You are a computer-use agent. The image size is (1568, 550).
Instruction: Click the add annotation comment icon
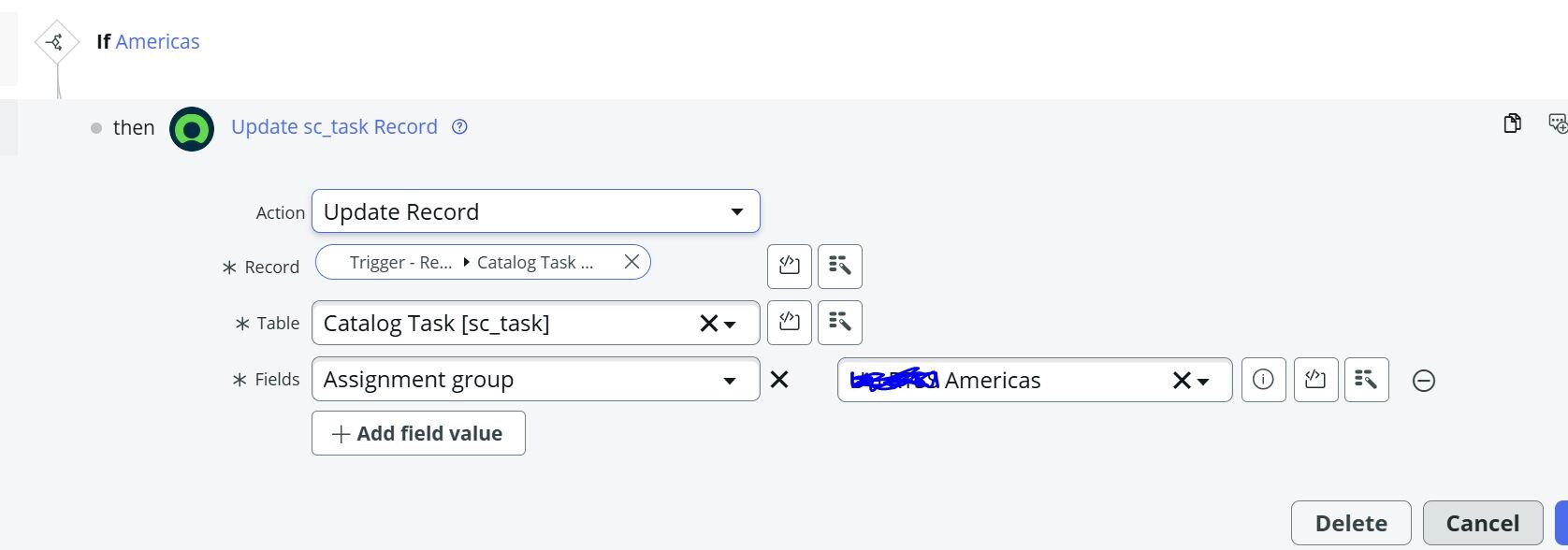(1558, 123)
